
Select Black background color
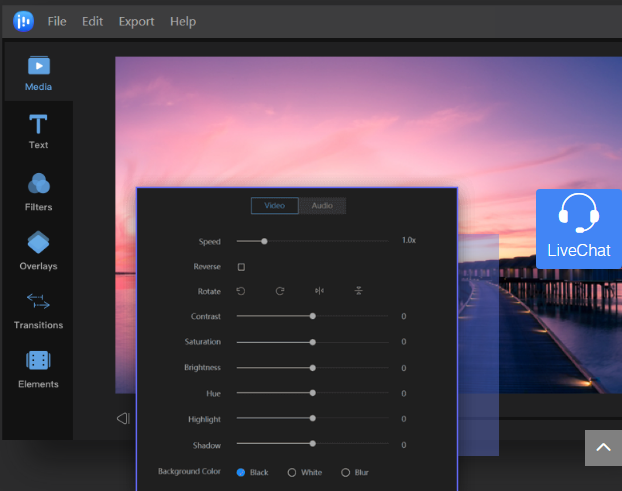pyautogui.click(x=241, y=472)
